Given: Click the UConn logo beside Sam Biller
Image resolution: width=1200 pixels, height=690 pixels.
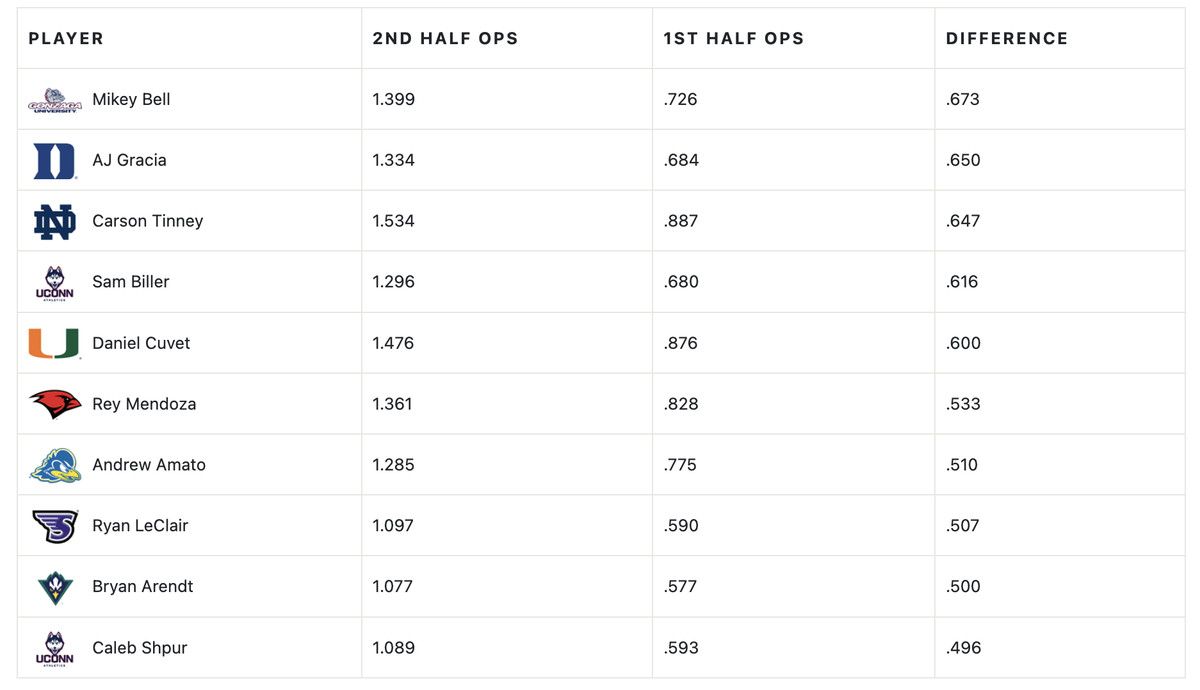Looking at the screenshot, I should coord(55,283).
